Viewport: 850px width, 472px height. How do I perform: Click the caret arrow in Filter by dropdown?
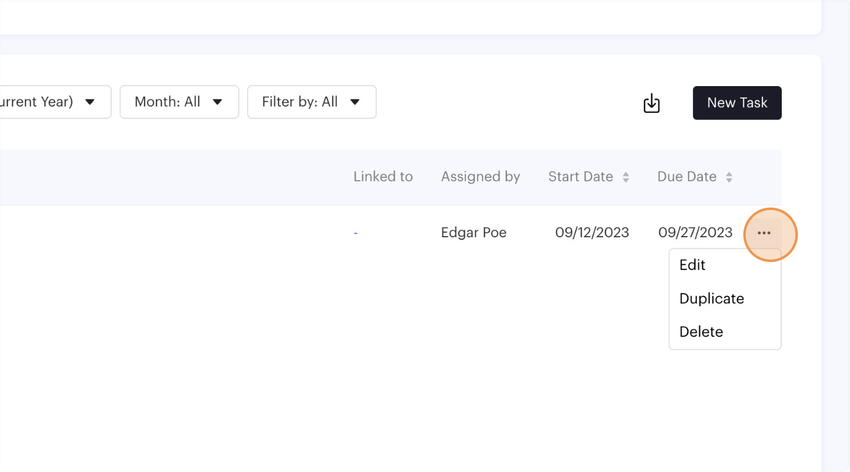355,102
